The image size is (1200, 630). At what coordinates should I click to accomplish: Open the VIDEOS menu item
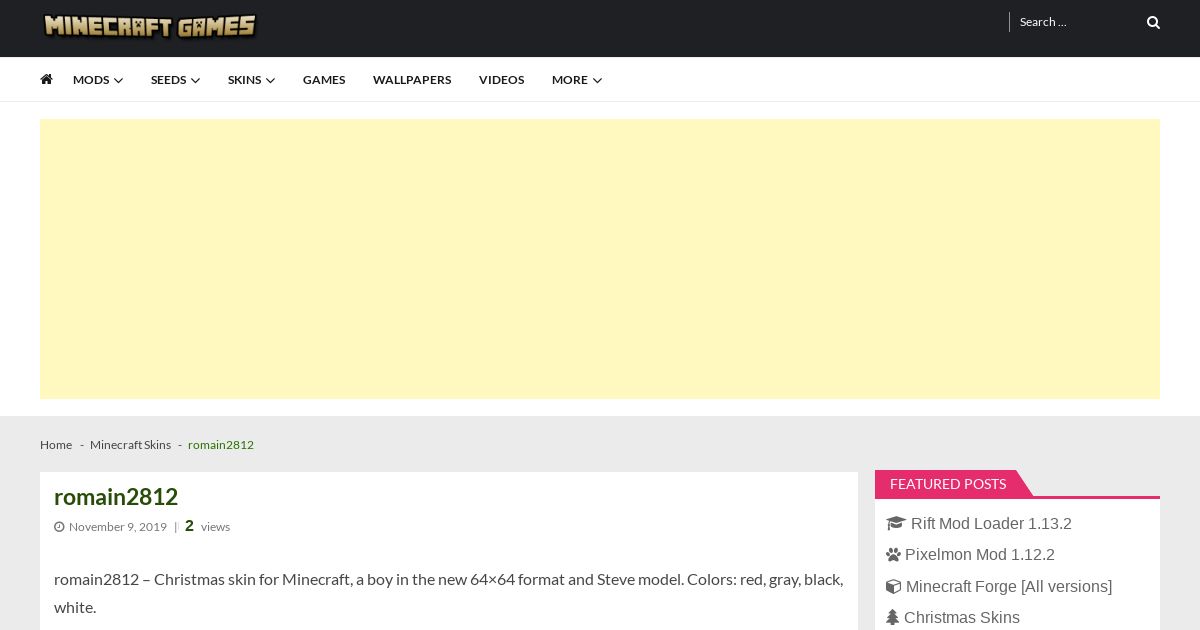pos(501,80)
